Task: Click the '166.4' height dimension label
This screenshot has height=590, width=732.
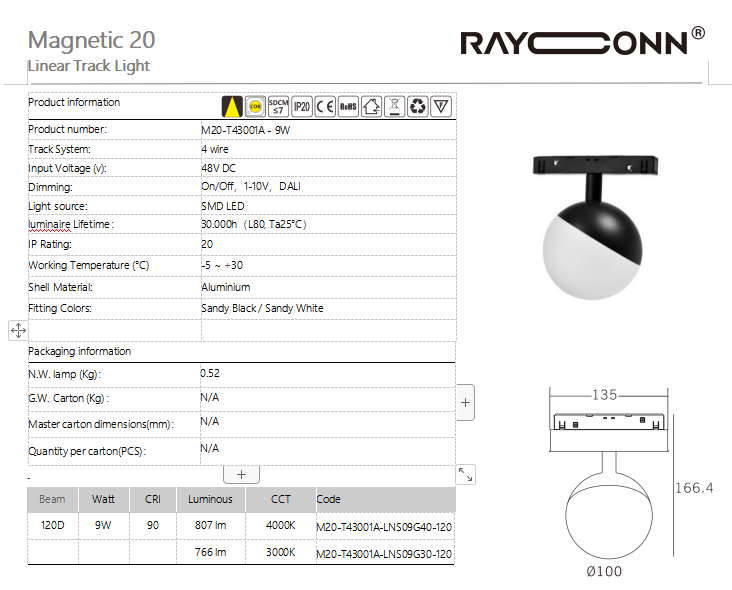Action: click(x=694, y=488)
